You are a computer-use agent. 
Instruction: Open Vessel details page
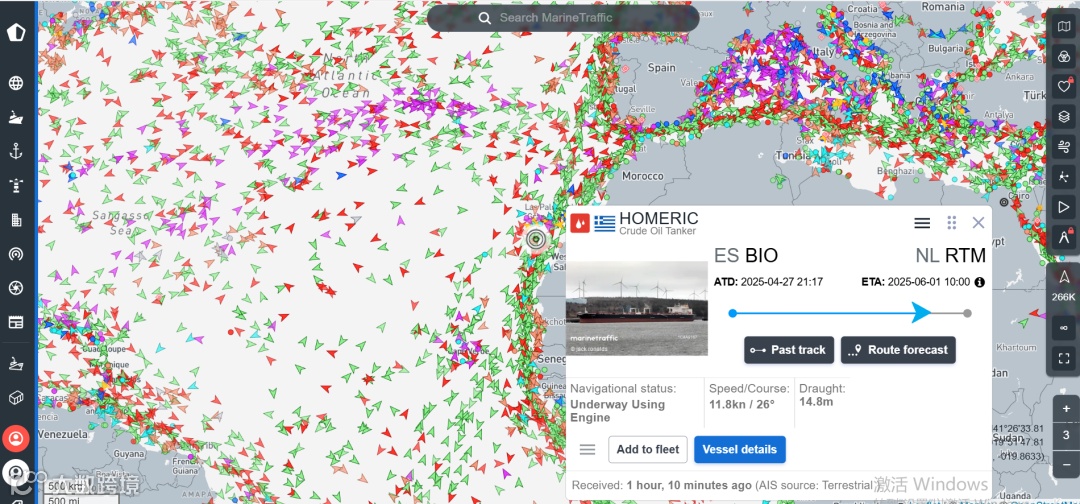point(740,450)
